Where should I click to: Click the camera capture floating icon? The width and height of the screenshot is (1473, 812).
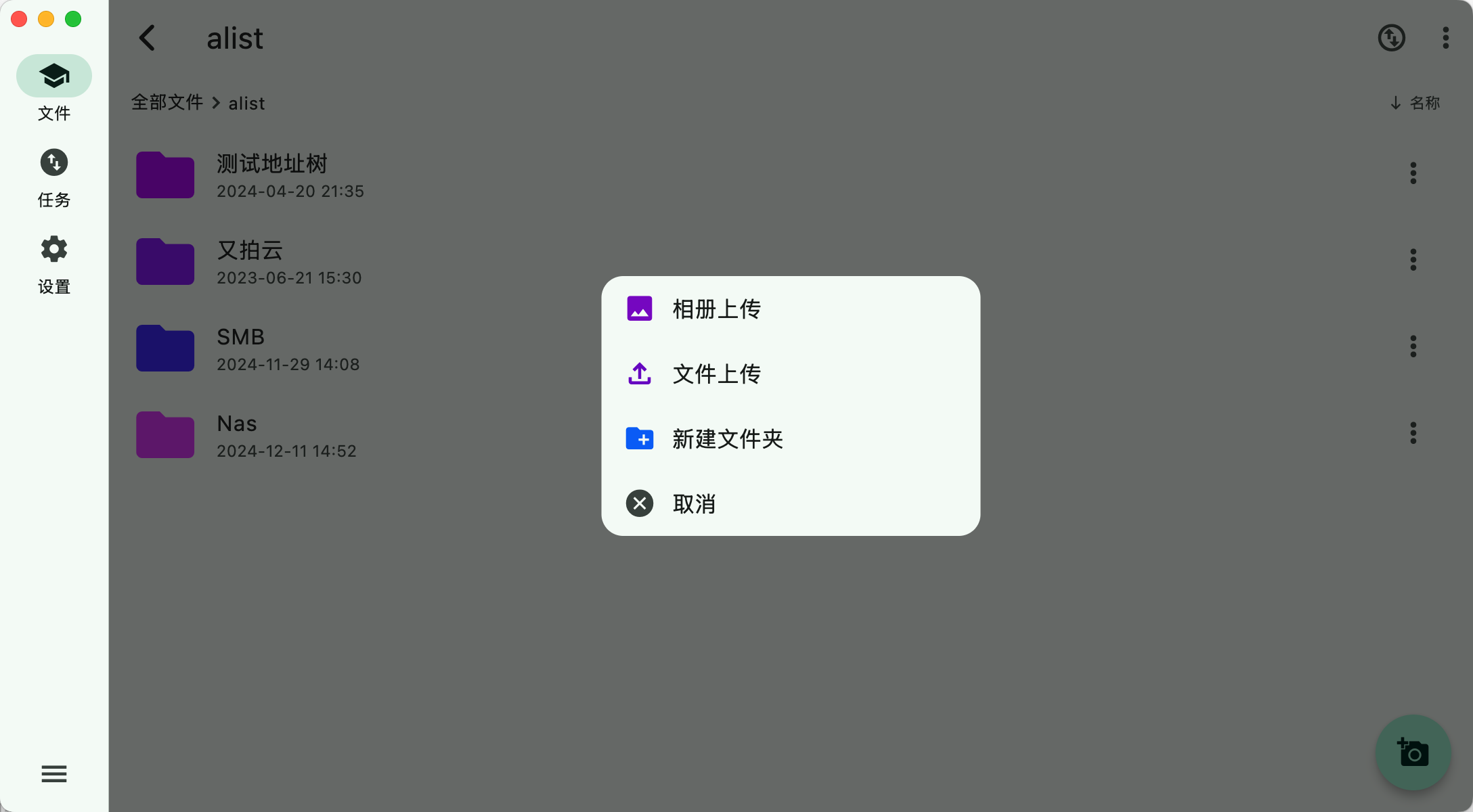pos(1413,753)
